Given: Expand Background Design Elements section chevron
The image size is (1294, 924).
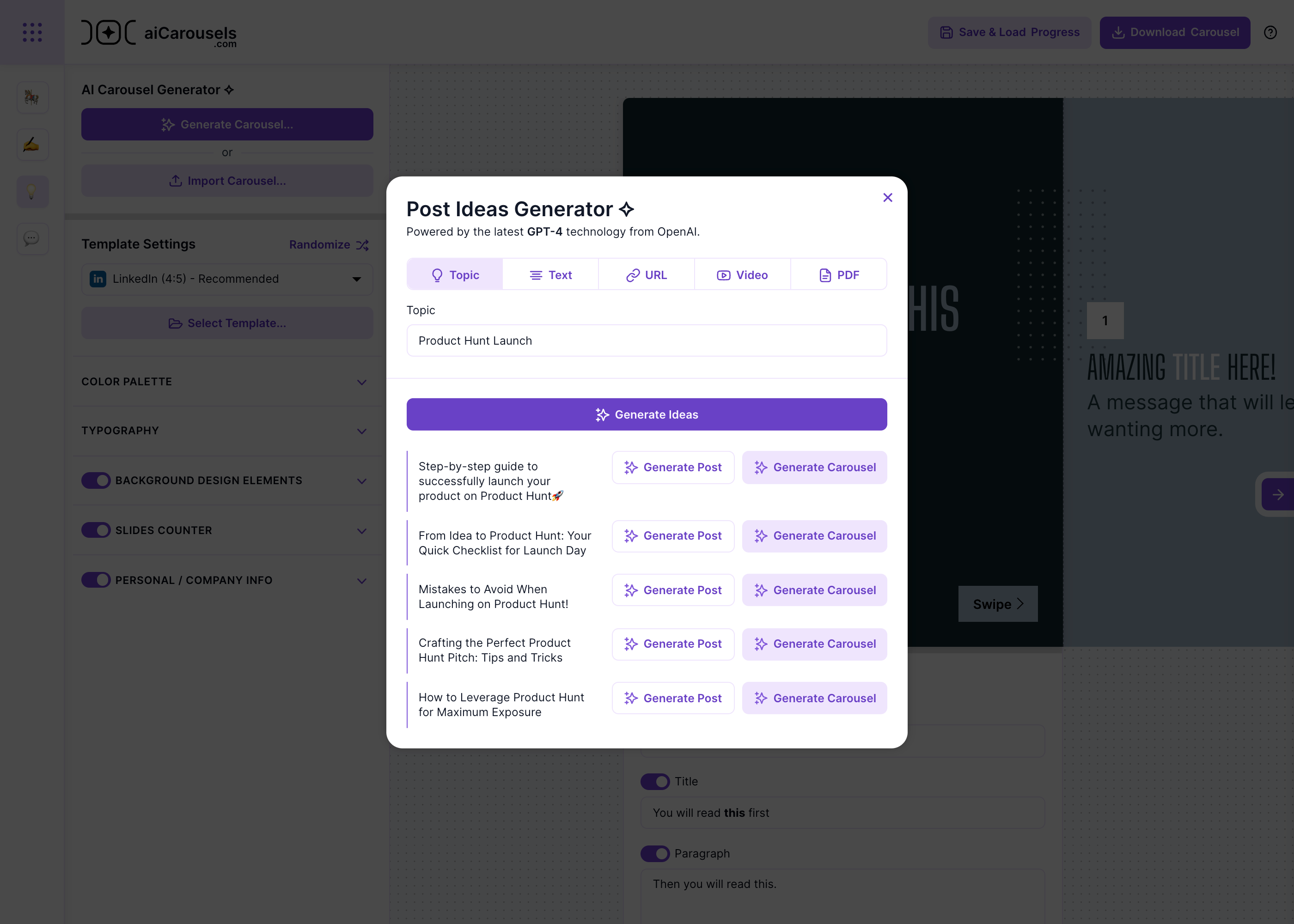Looking at the screenshot, I should 361,481.
